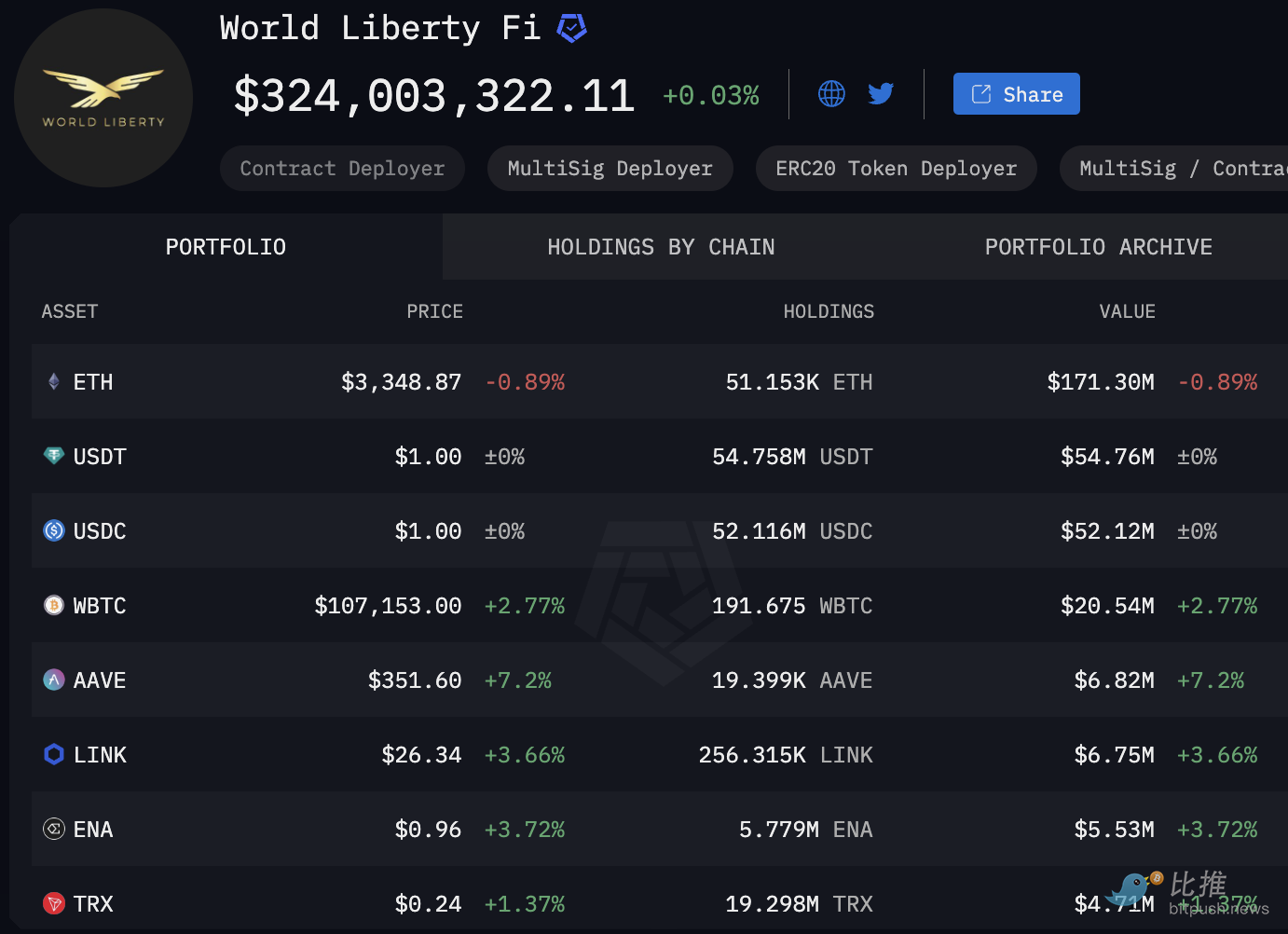
Task: Click the ENA token icon
Action: (54, 829)
